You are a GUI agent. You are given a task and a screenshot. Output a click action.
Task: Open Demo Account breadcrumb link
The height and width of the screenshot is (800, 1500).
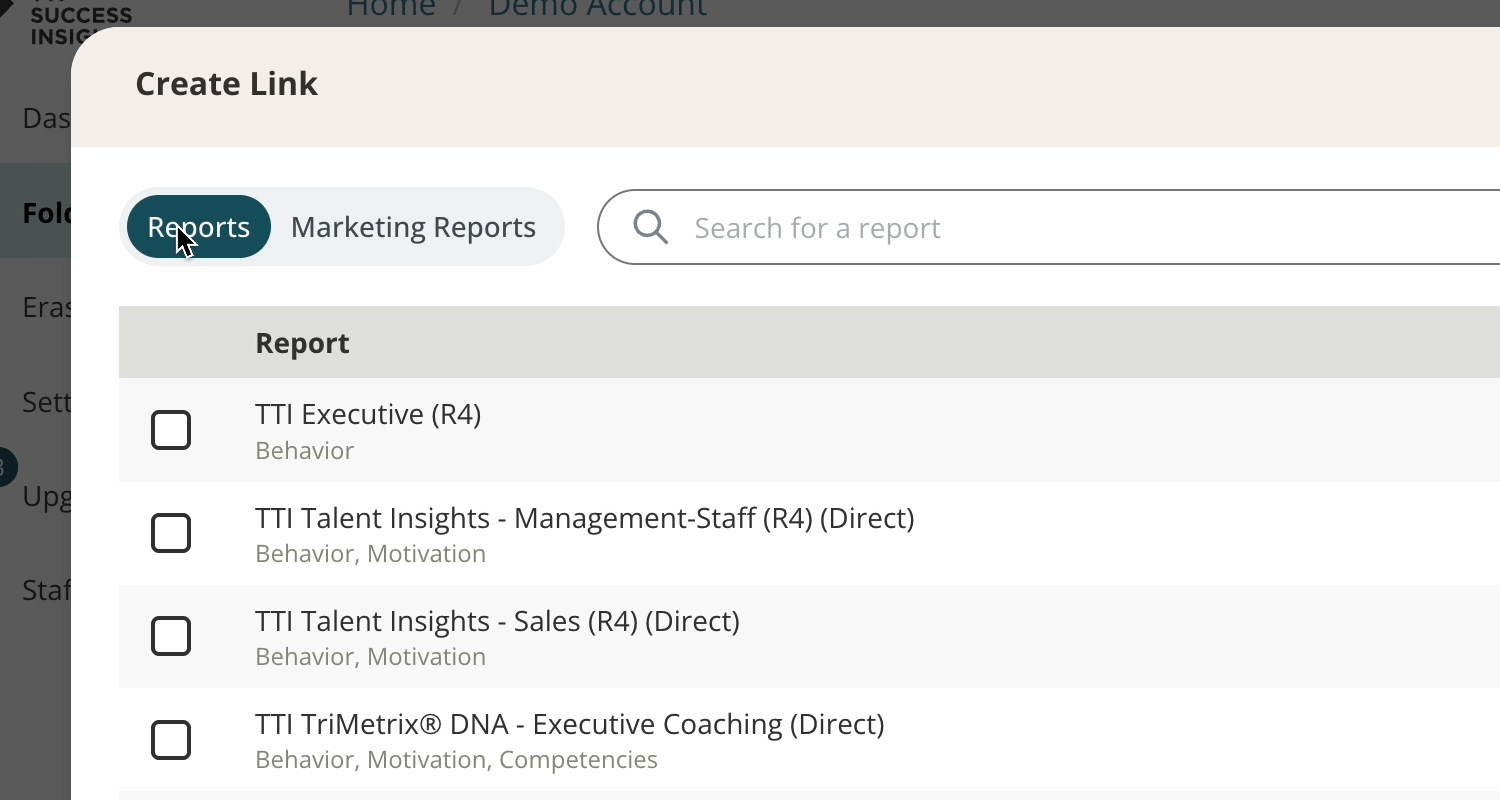pos(597,10)
